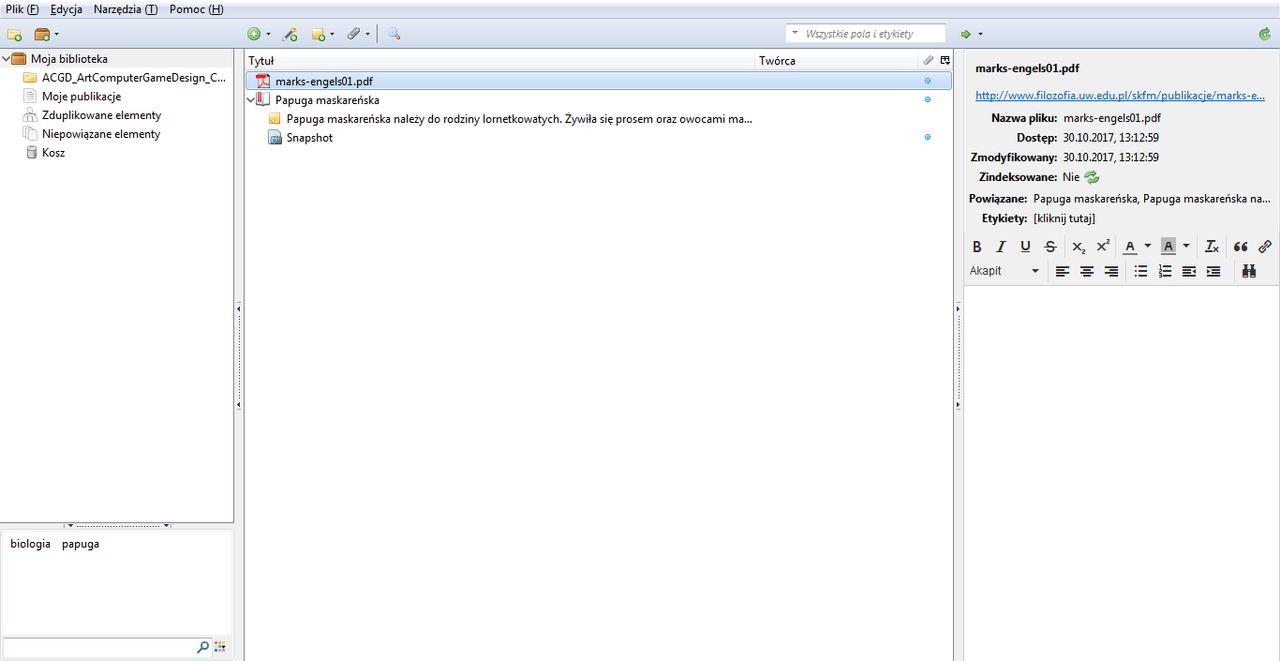Select the ACGD_ArtComputerGameDesign collection
The height and width of the screenshot is (661, 1280).
[x=133, y=78]
